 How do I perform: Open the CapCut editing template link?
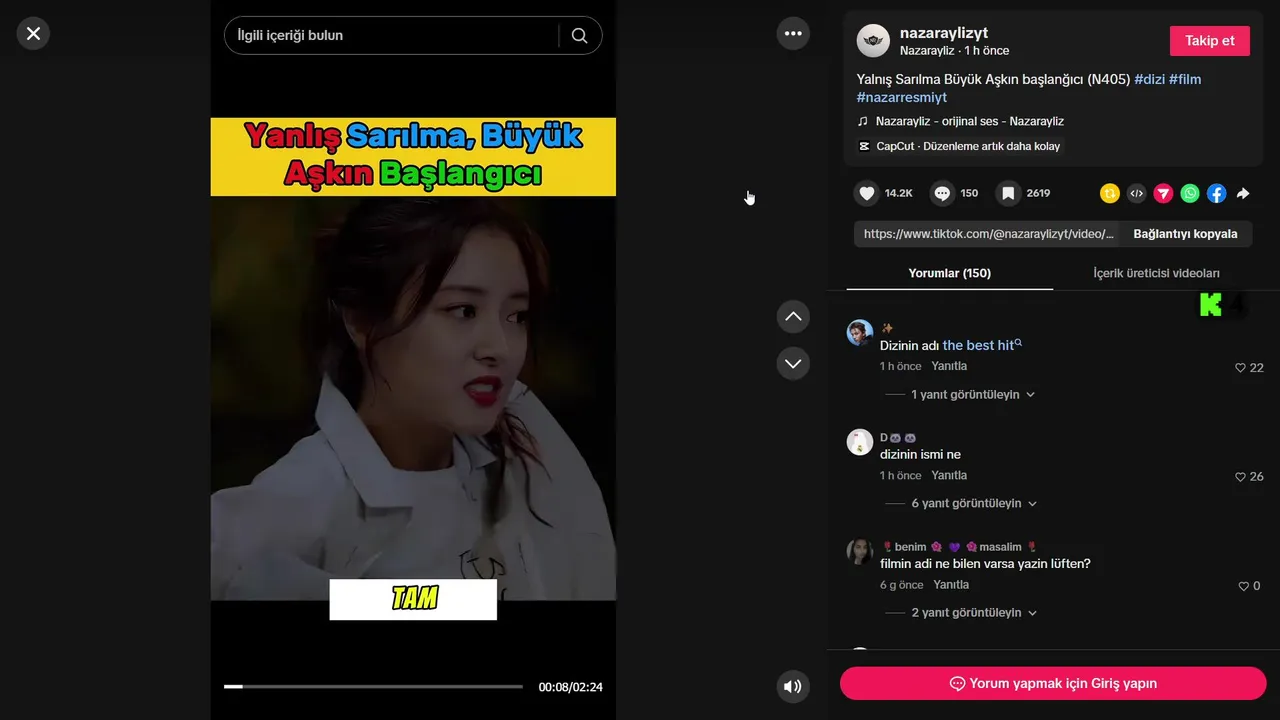[959, 146]
